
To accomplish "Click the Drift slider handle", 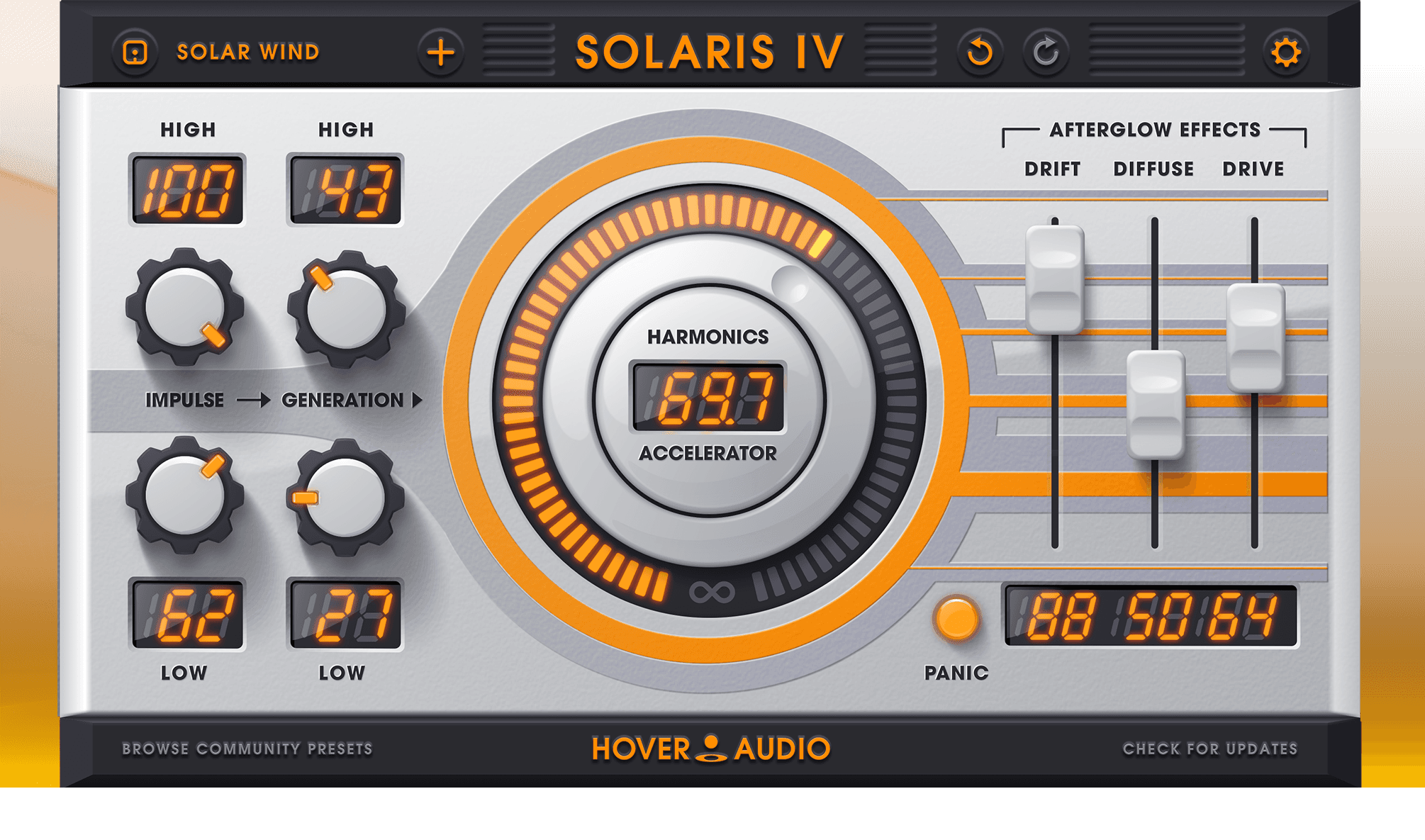I will (x=1054, y=279).
